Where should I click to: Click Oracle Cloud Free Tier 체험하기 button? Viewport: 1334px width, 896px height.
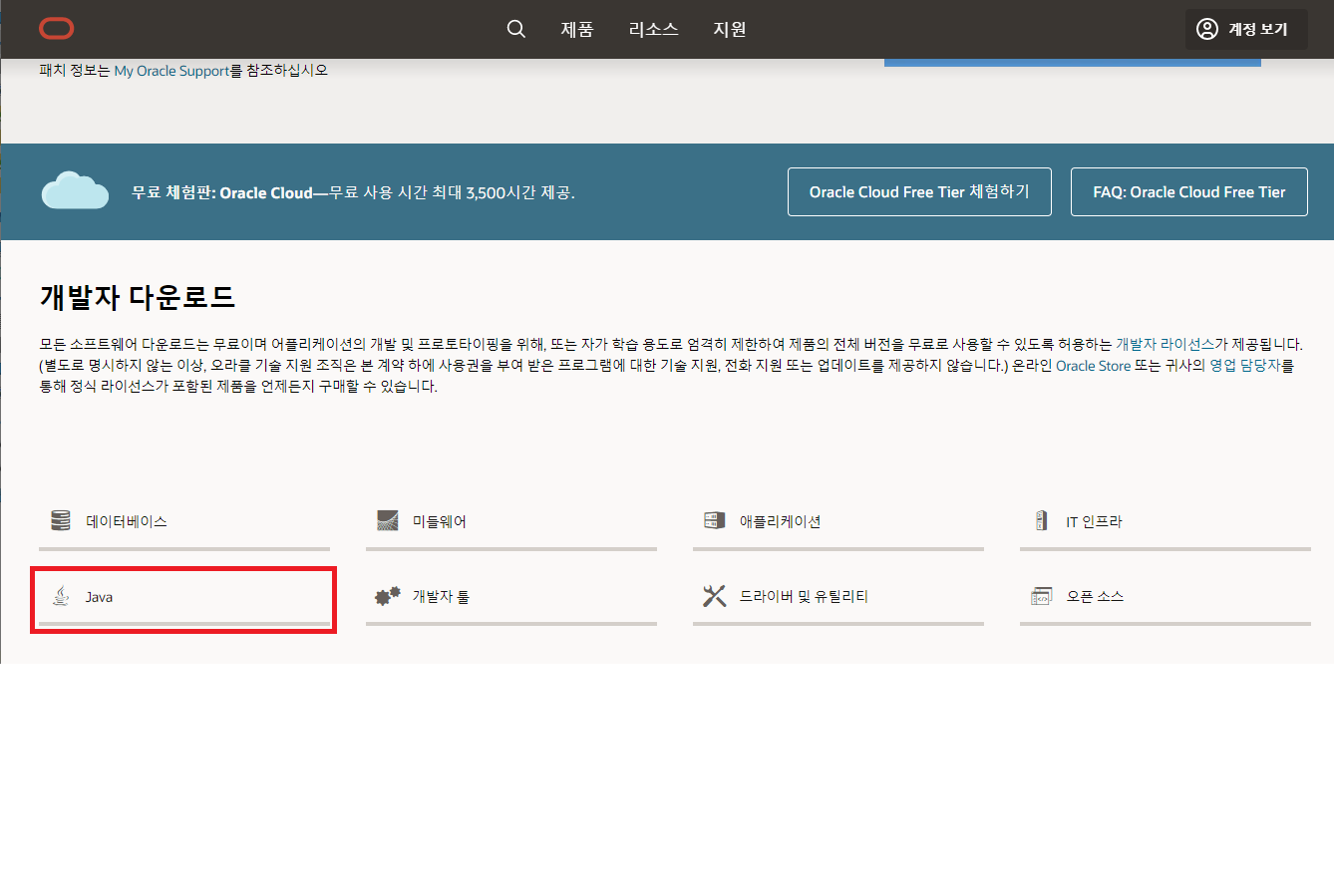[x=919, y=191]
